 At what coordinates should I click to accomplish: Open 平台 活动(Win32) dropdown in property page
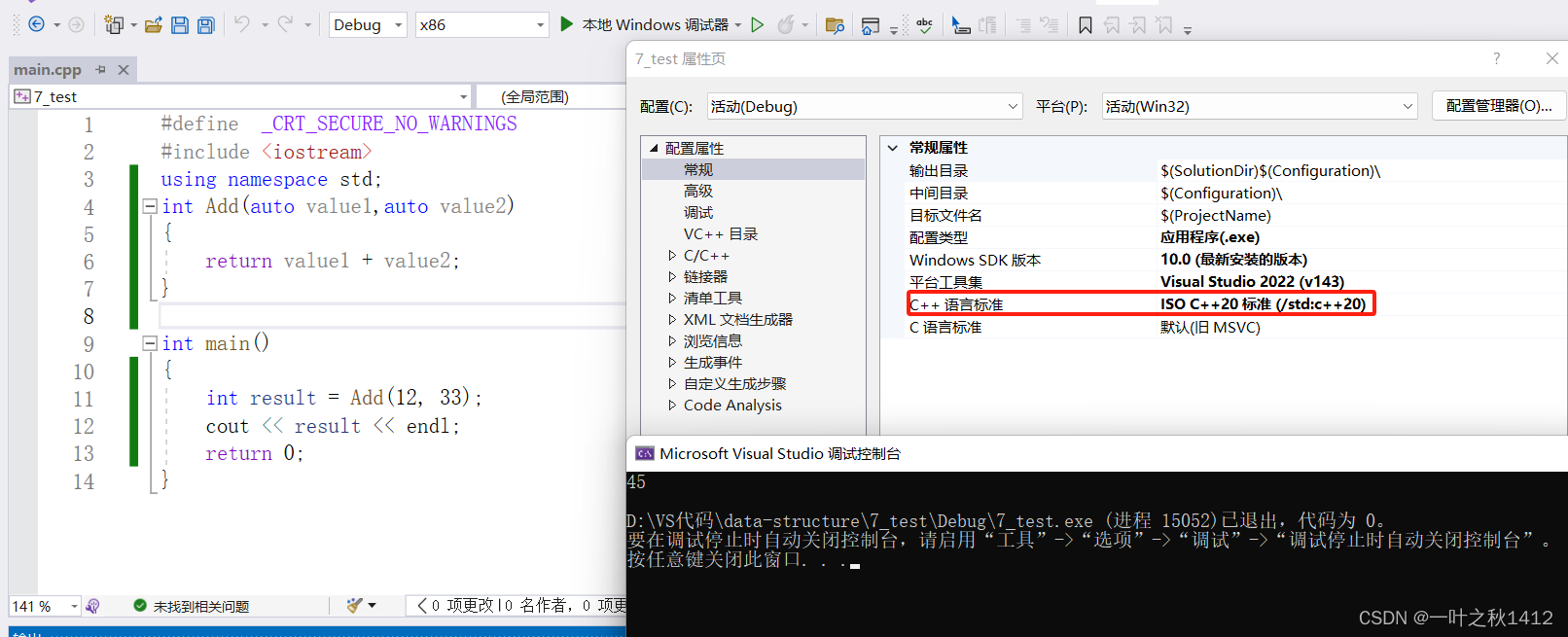[1260, 106]
